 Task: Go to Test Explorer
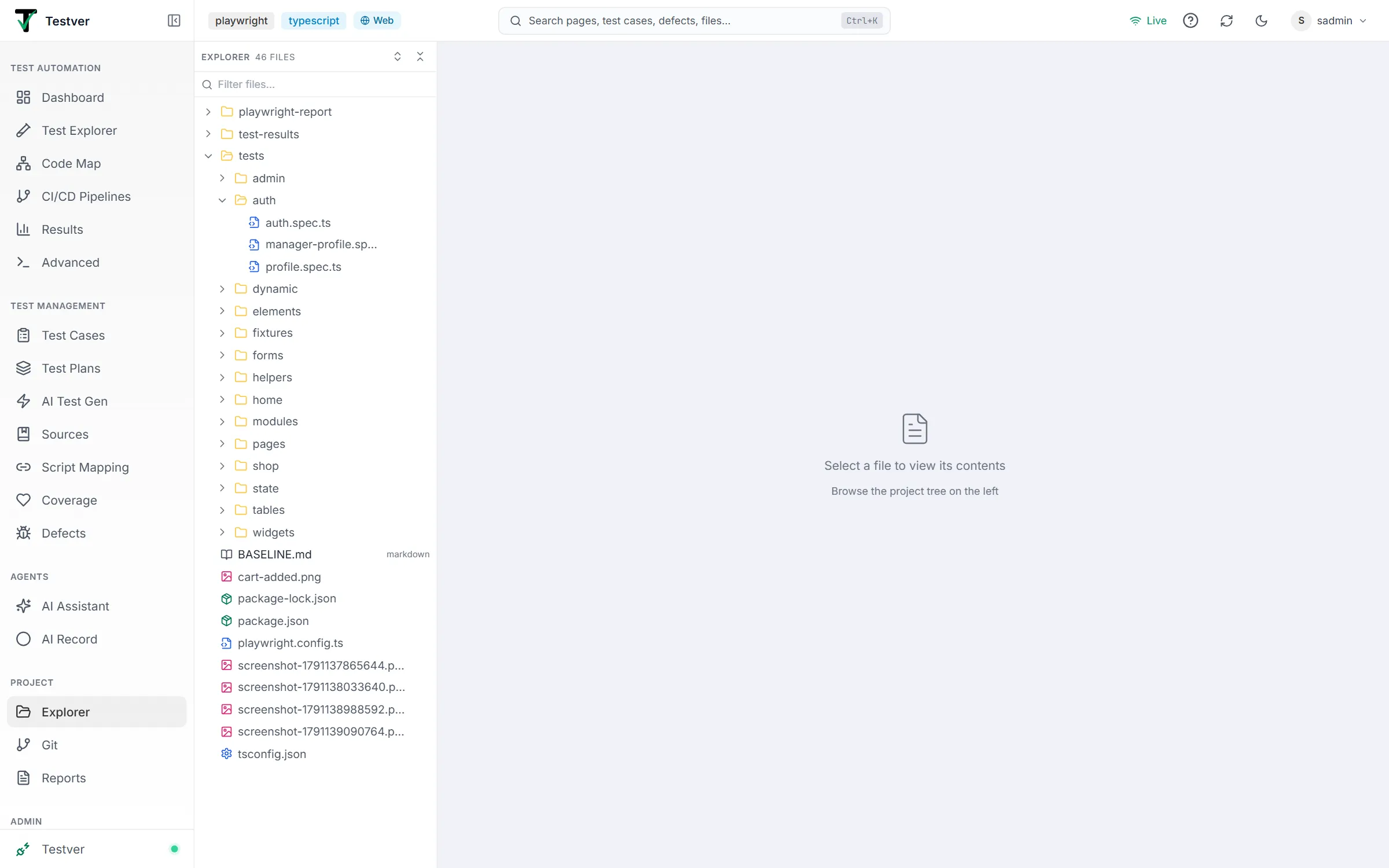(97, 130)
